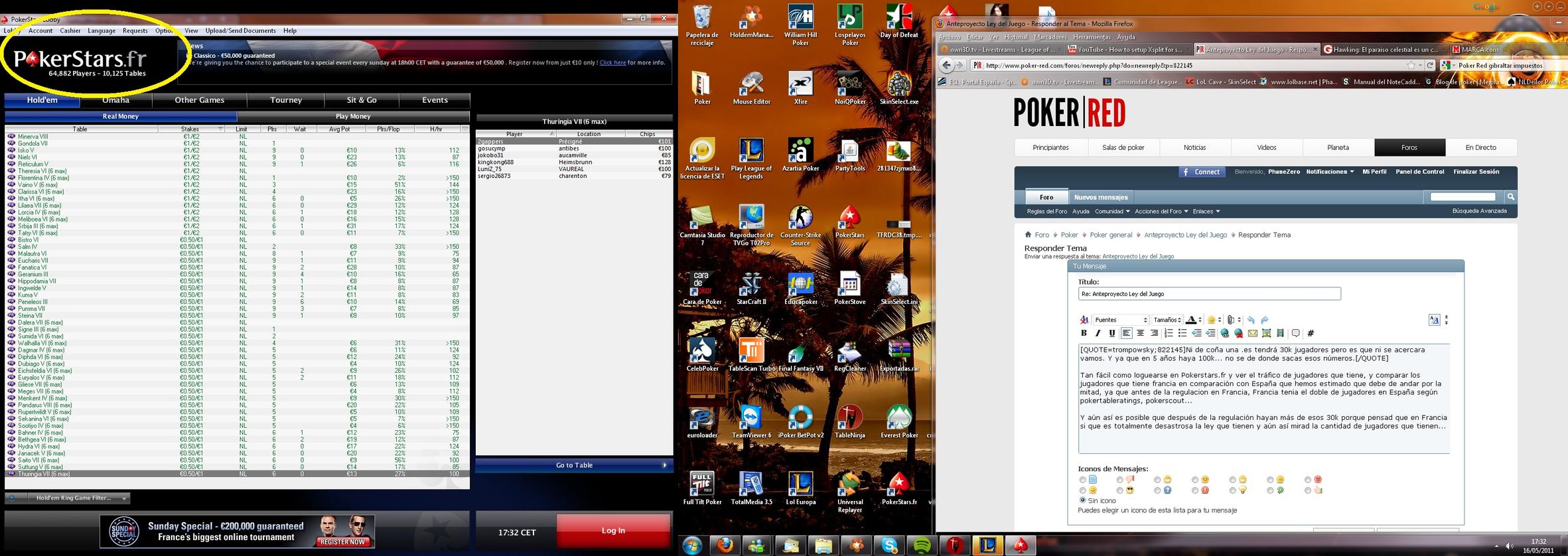Open the Tamaños size dropdown

click(1167, 320)
